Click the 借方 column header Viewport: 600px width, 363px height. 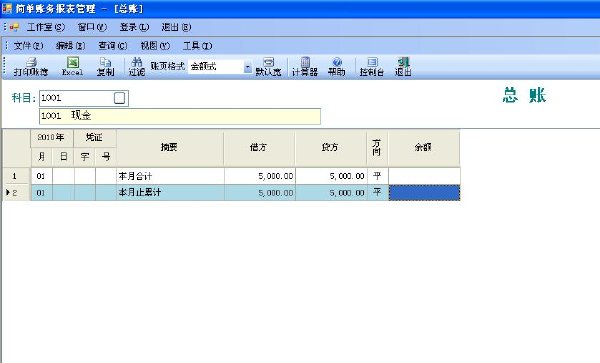click(259, 148)
